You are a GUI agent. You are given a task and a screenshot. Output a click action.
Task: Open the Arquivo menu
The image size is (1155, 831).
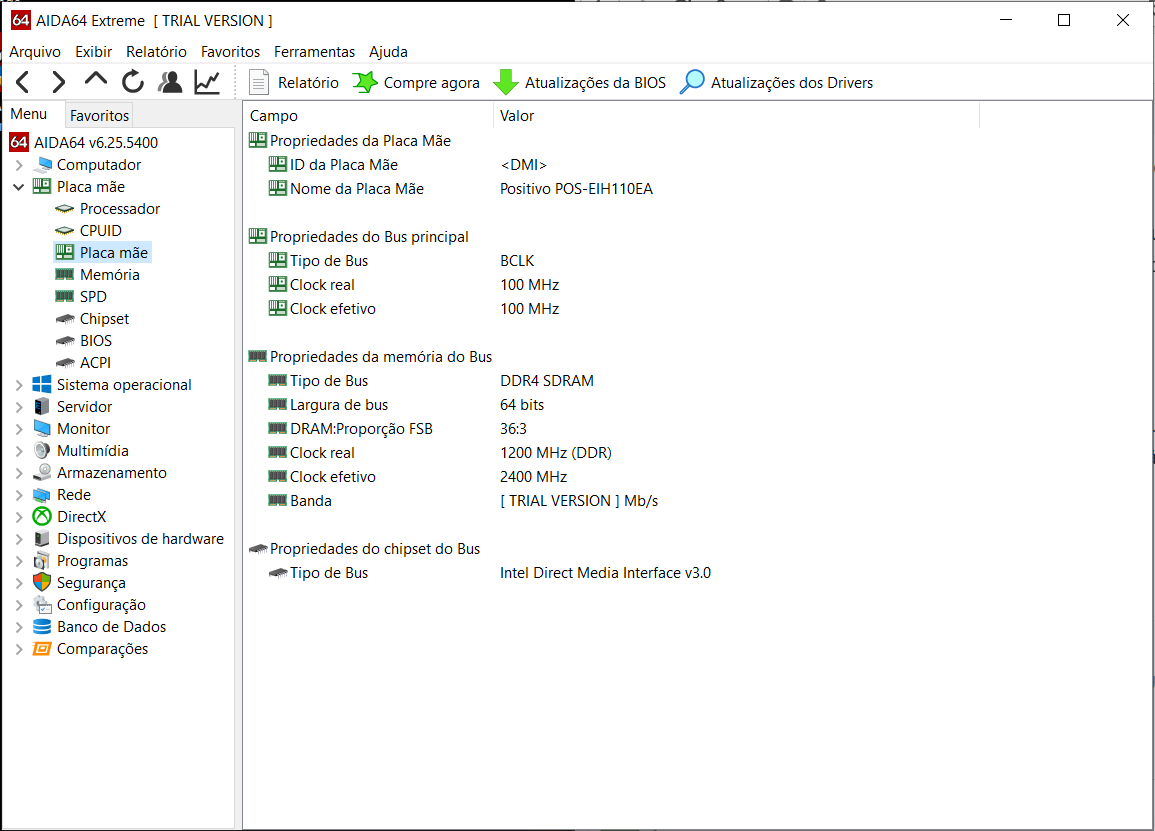35,52
